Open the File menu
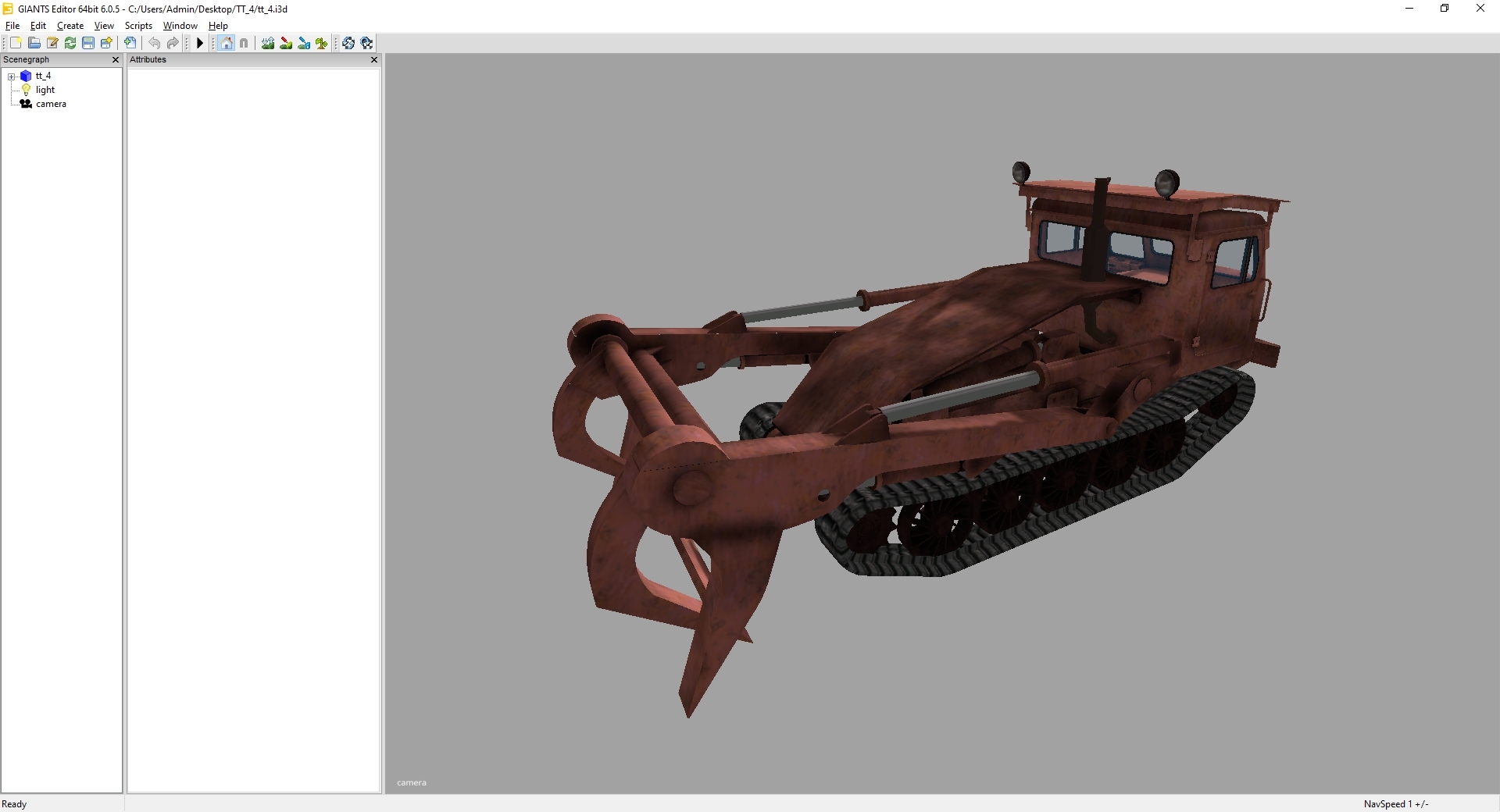Image resolution: width=1500 pixels, height=812 pixels. tap(12, 26)
